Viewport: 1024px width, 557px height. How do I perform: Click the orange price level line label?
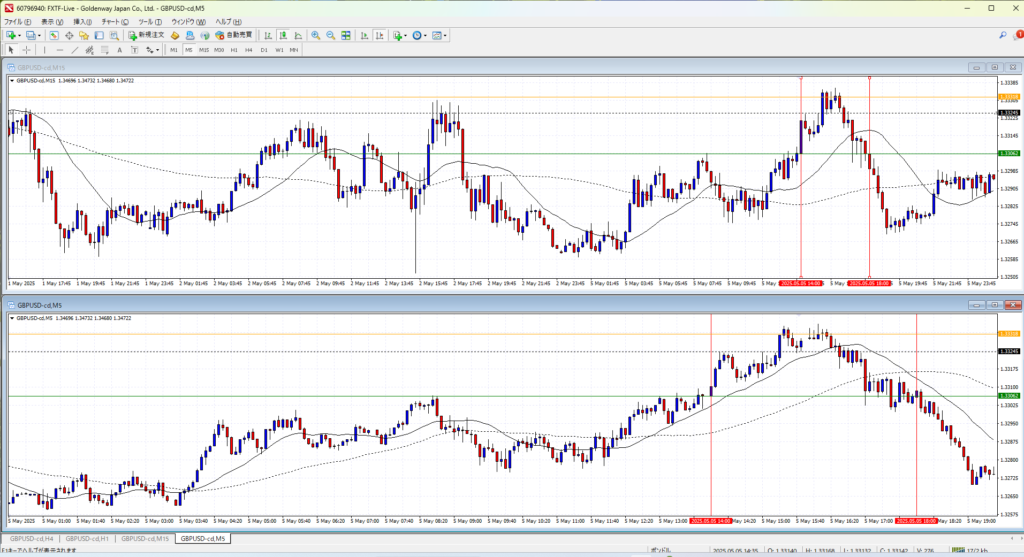click(x=1009, y=97)
